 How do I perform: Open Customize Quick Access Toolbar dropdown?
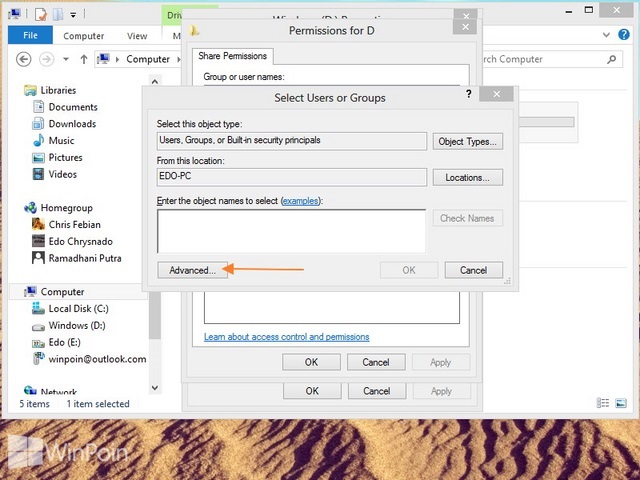(73, 15)
